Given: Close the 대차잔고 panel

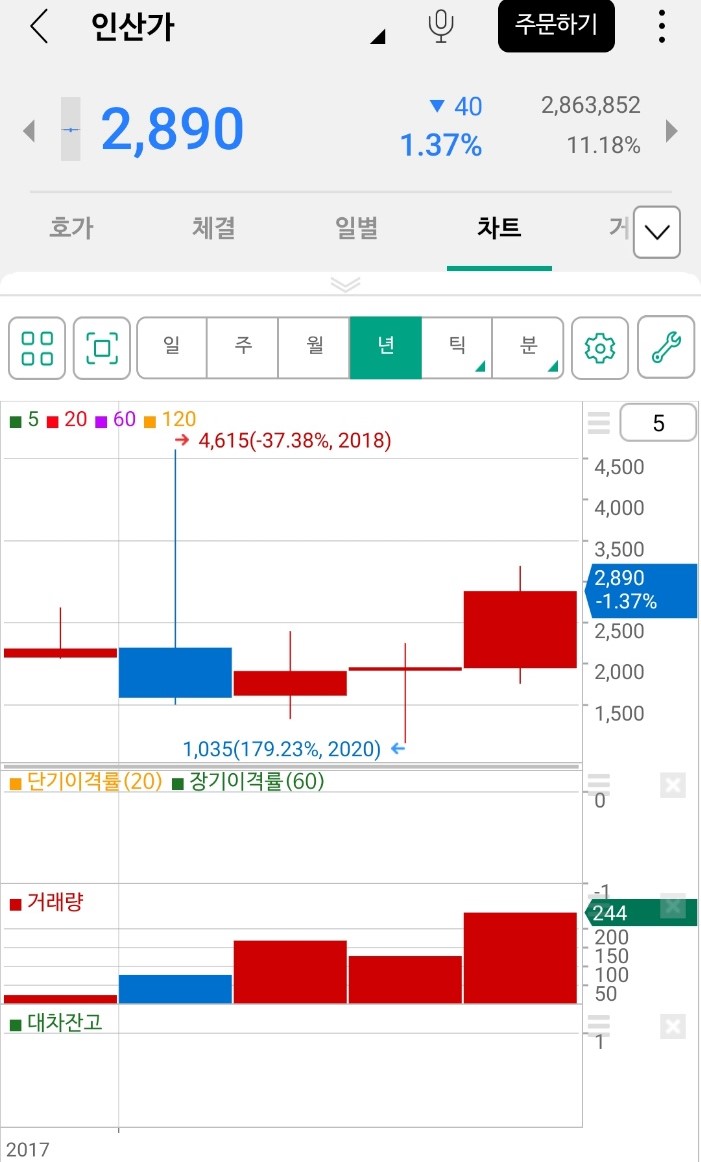Looking at the screenshot, I should pyautogui.click(x=672, y=1026).
